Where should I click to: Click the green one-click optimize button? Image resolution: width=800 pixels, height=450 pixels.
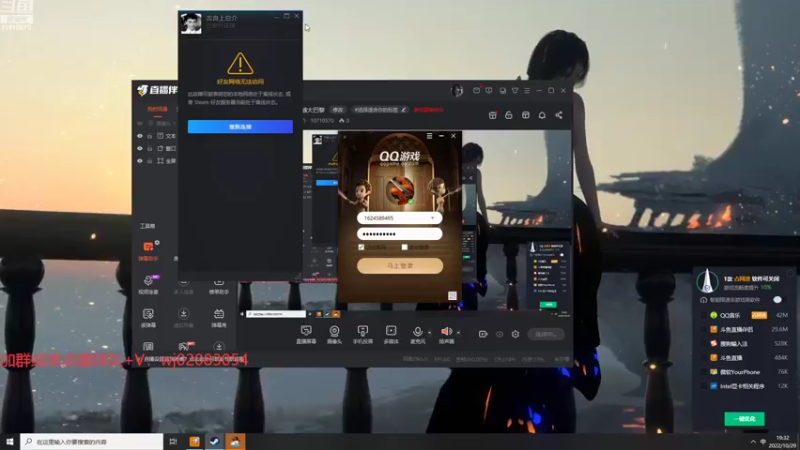(x=744, y=419)
